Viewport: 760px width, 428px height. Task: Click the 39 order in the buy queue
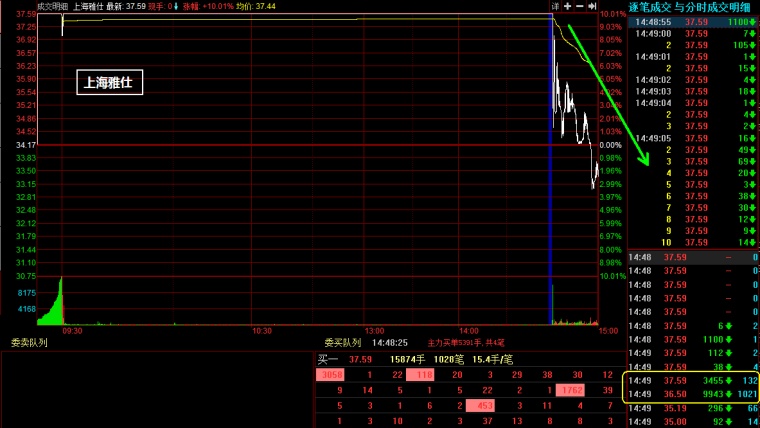coord(607,390)
